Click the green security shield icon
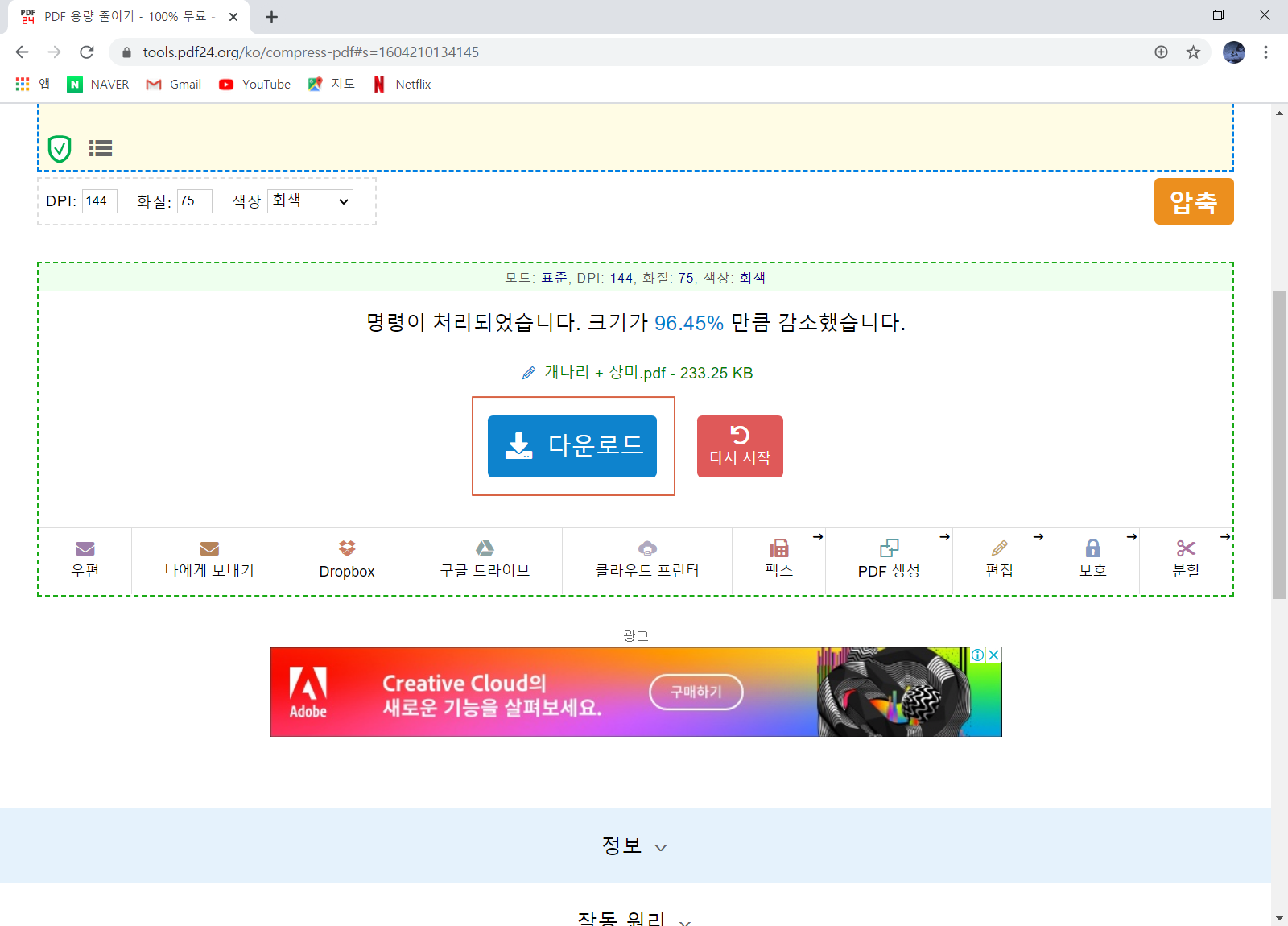The image size is (1288, 926). coord(60,149)
